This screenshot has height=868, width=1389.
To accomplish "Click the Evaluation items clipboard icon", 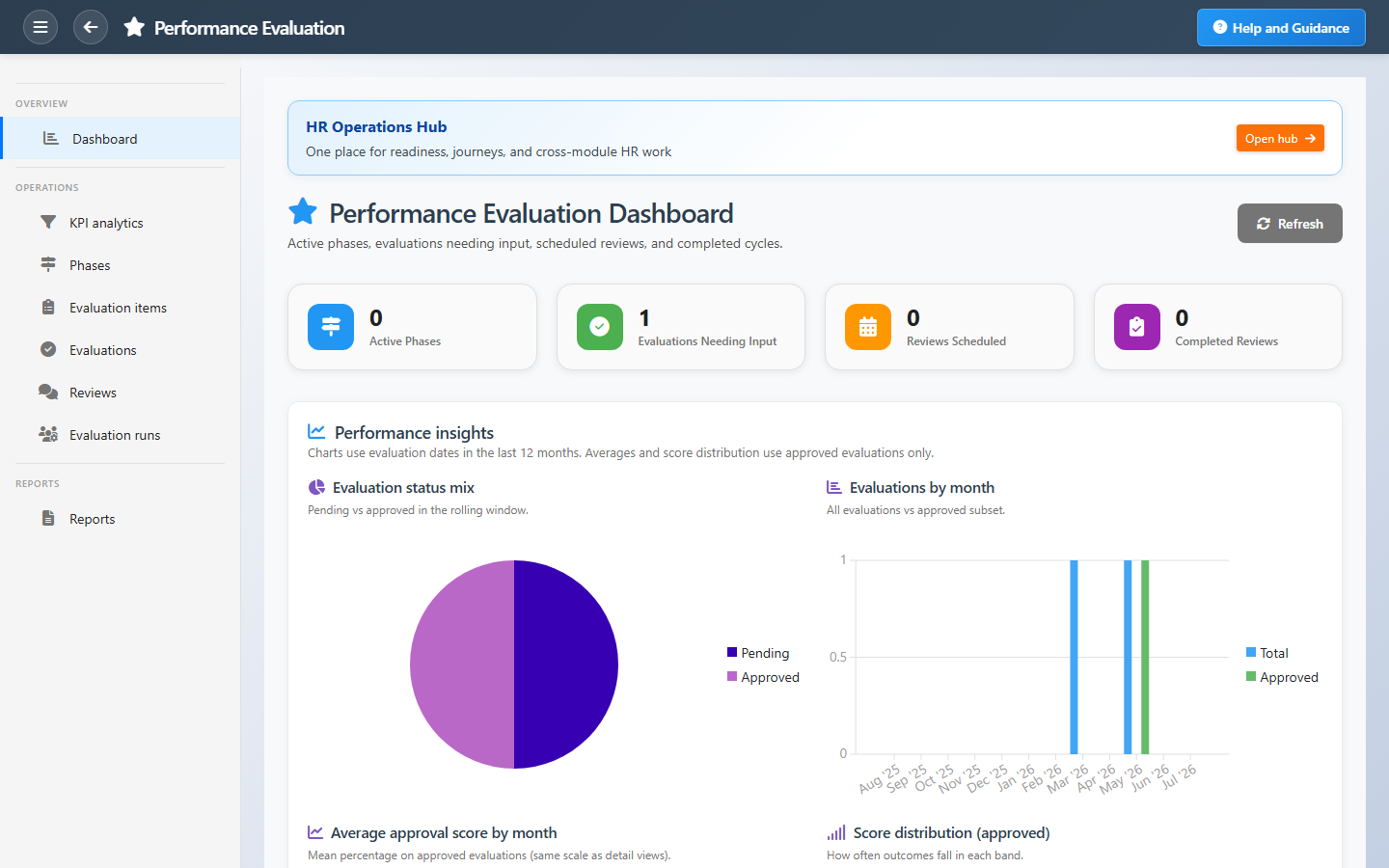I will pyautogui.click(x=48, y=307).
